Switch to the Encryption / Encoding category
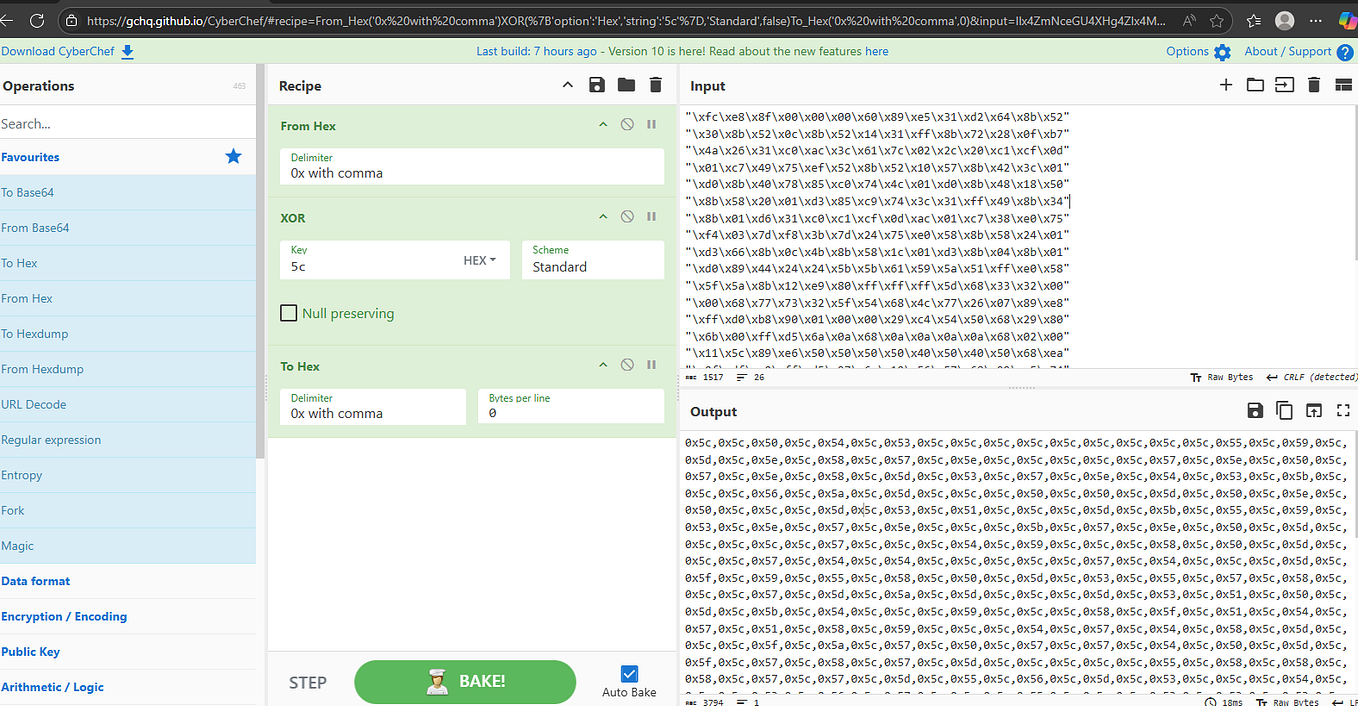This screenshot has width=1358, height=706. coord(64,616)
